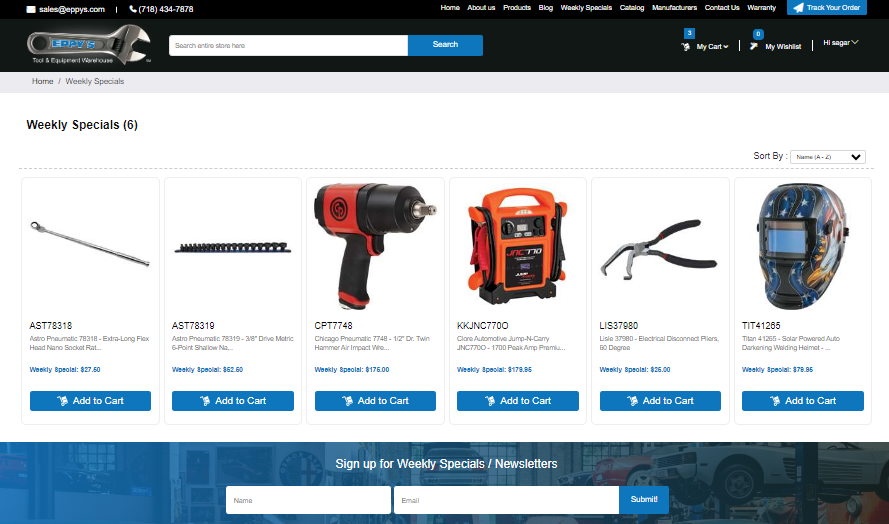This screenshot has width=889, height=524.
Task: Click Add to Cart text for AST78318
Action: pyautogui.click(x=98, y=401)
